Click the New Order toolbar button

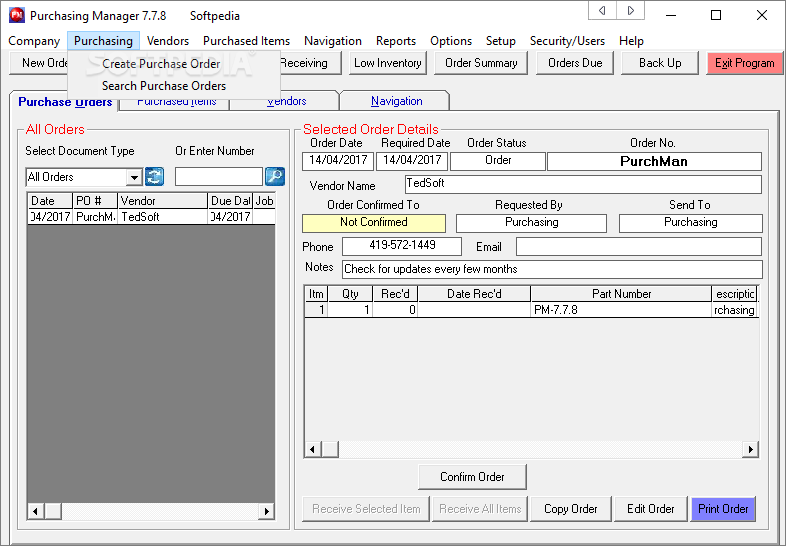click(x=38, y=63)
